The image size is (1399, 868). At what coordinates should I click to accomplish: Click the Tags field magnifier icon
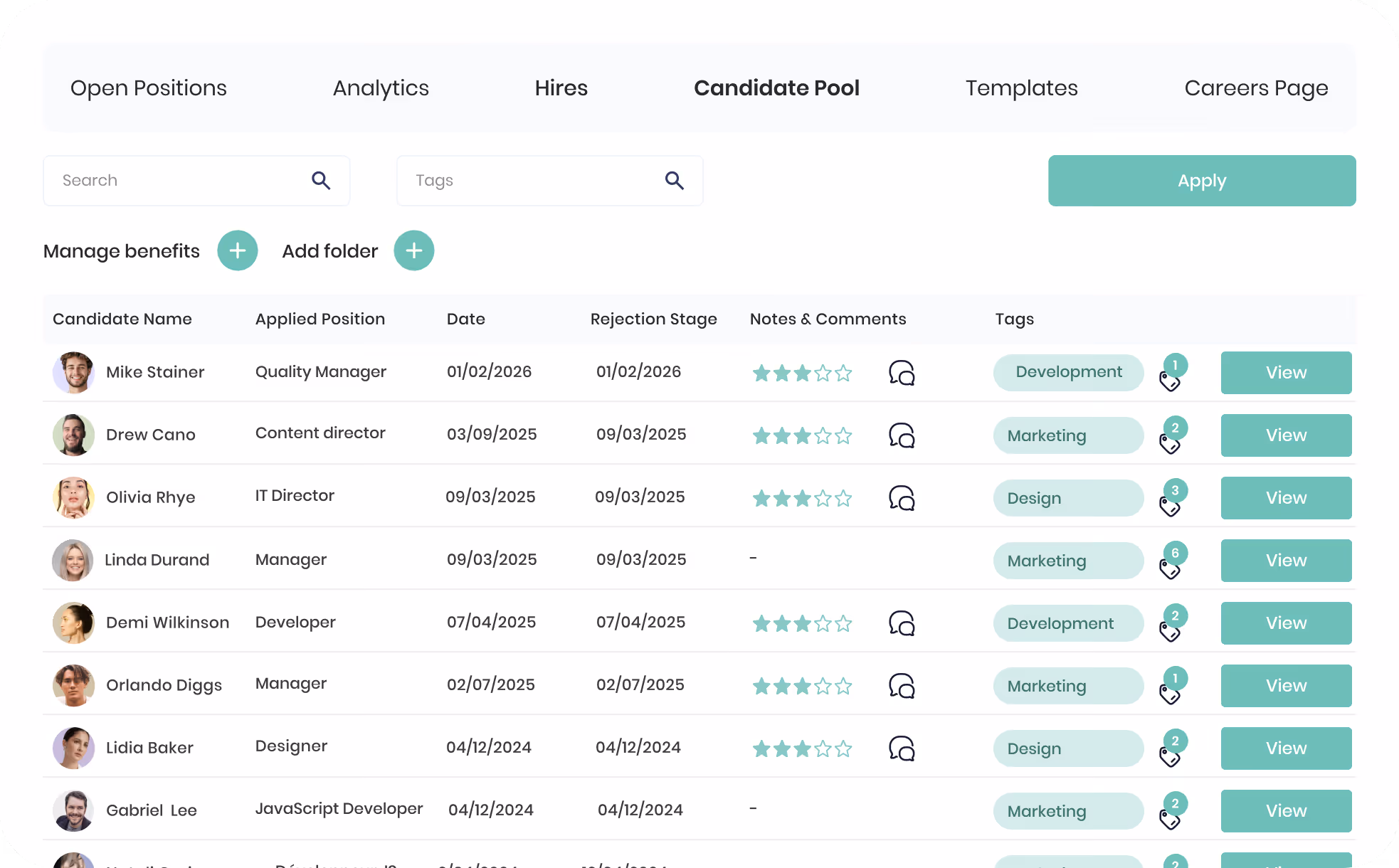[x=675, y=181]
